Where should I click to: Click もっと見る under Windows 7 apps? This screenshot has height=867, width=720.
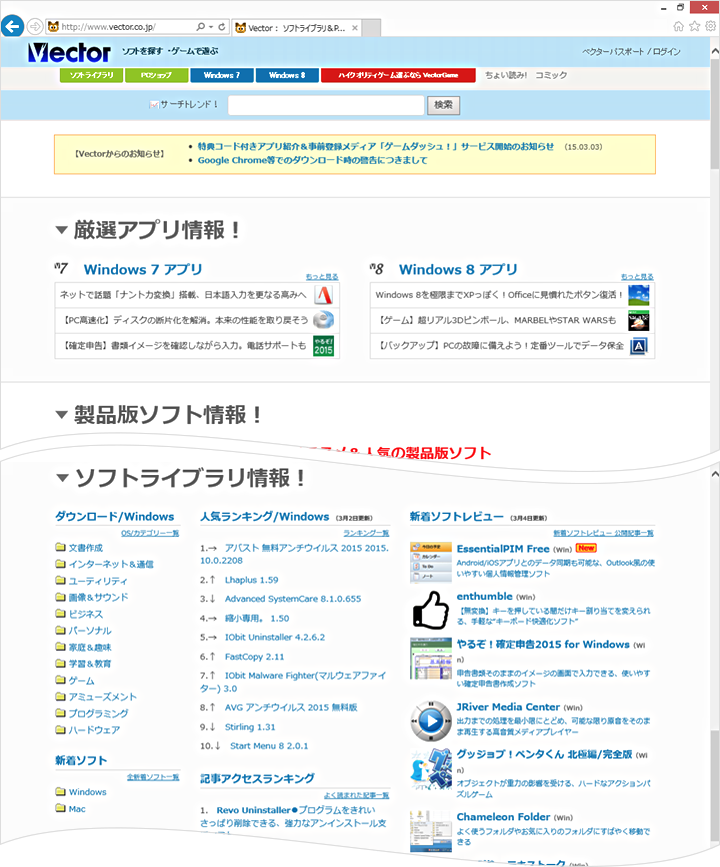tap(322, 276)
